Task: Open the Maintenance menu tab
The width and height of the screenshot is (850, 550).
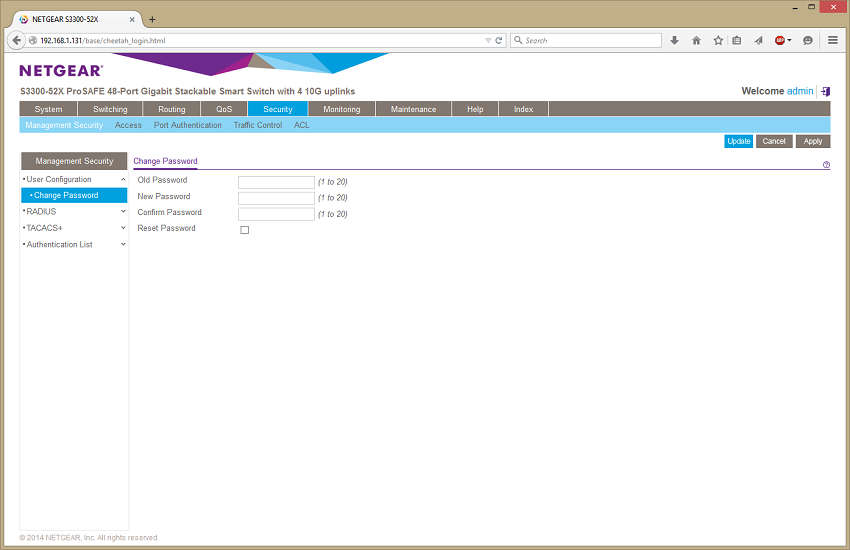Action: 413,109
